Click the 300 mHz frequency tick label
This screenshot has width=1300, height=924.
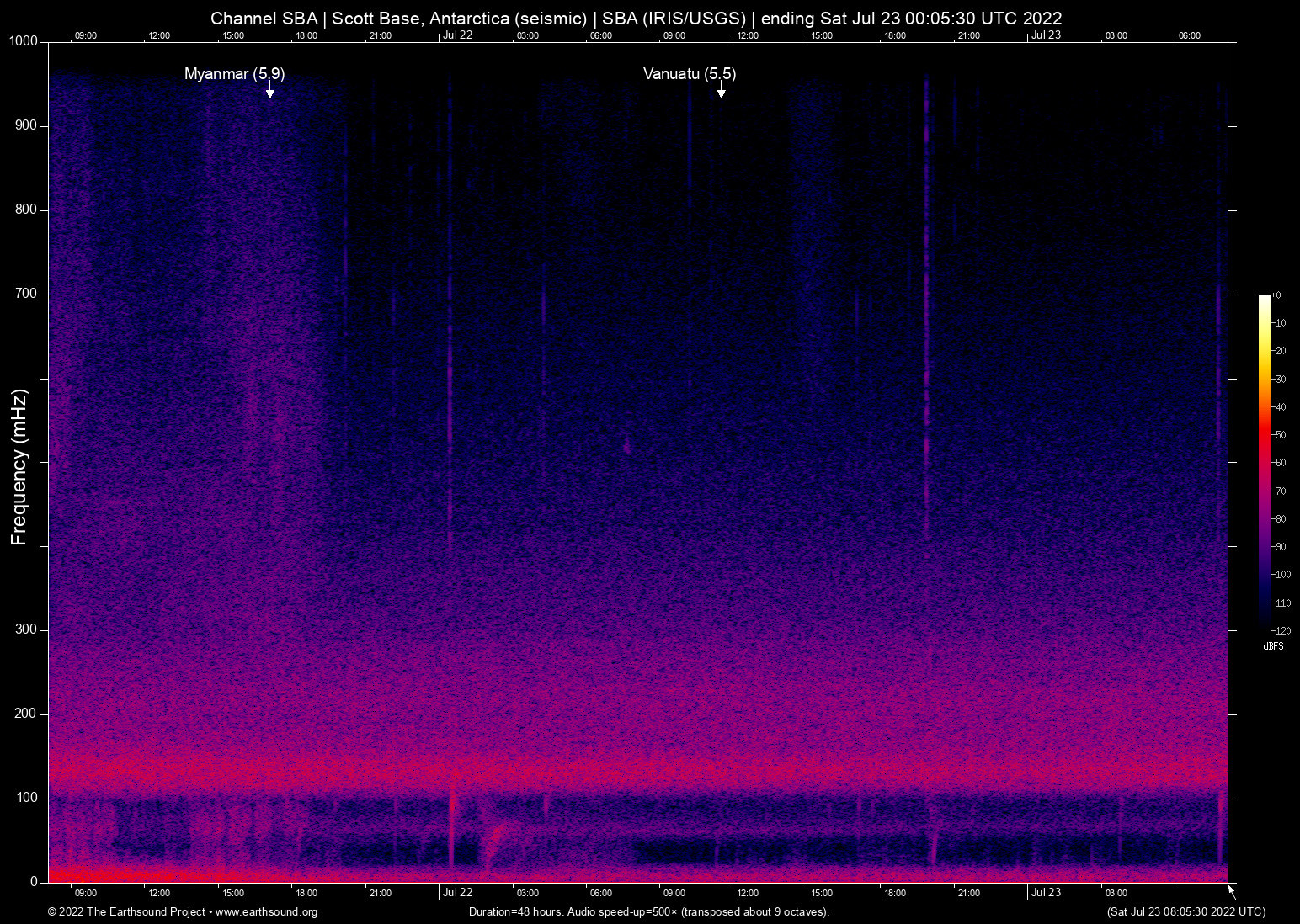(27, 629)
